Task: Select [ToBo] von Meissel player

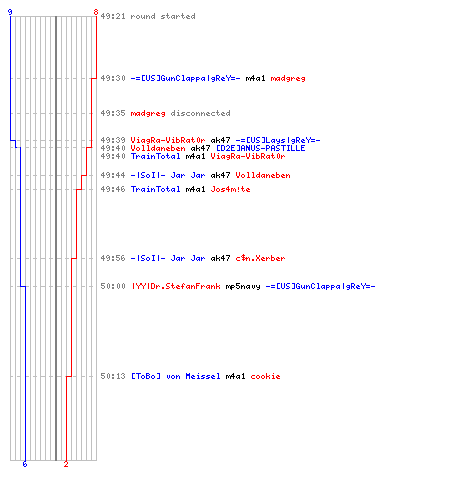Action: point(176,376)
